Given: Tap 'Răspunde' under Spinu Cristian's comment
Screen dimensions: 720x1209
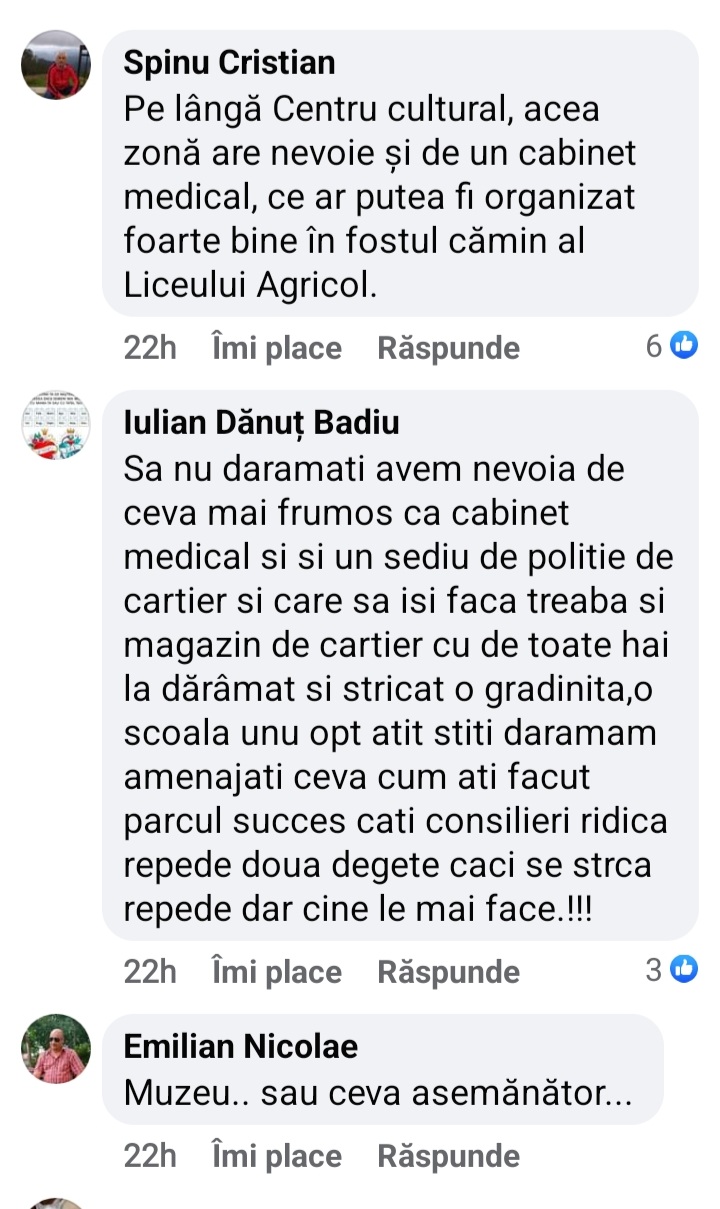Looking at the screenshot, I should (449, 348).
